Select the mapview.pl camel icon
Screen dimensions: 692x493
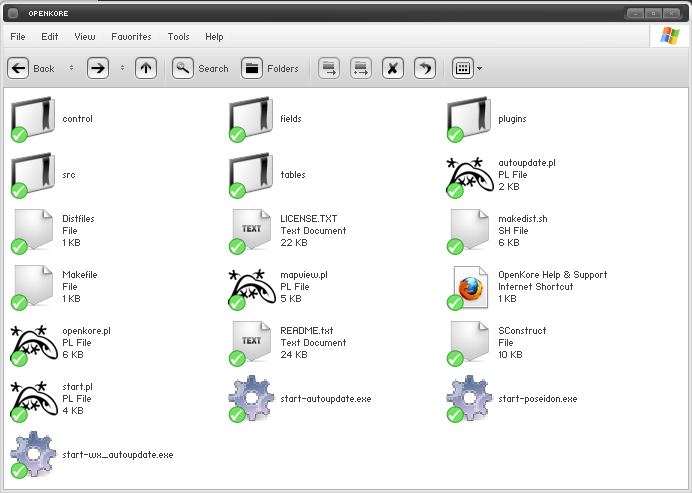coord(252,289)
